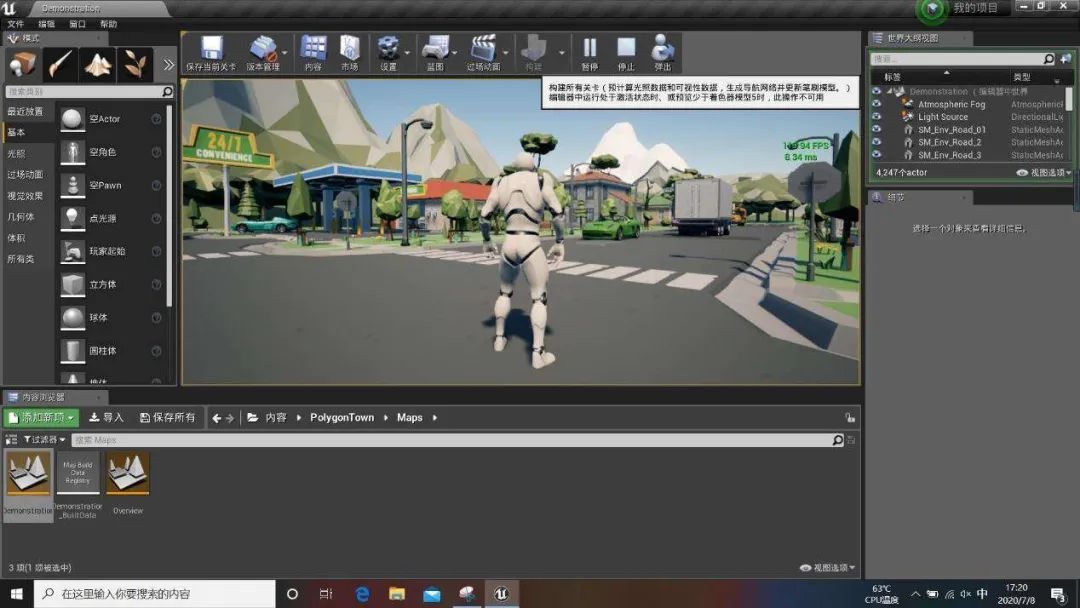Open the Windows notification center

[x=1059, y=594]
